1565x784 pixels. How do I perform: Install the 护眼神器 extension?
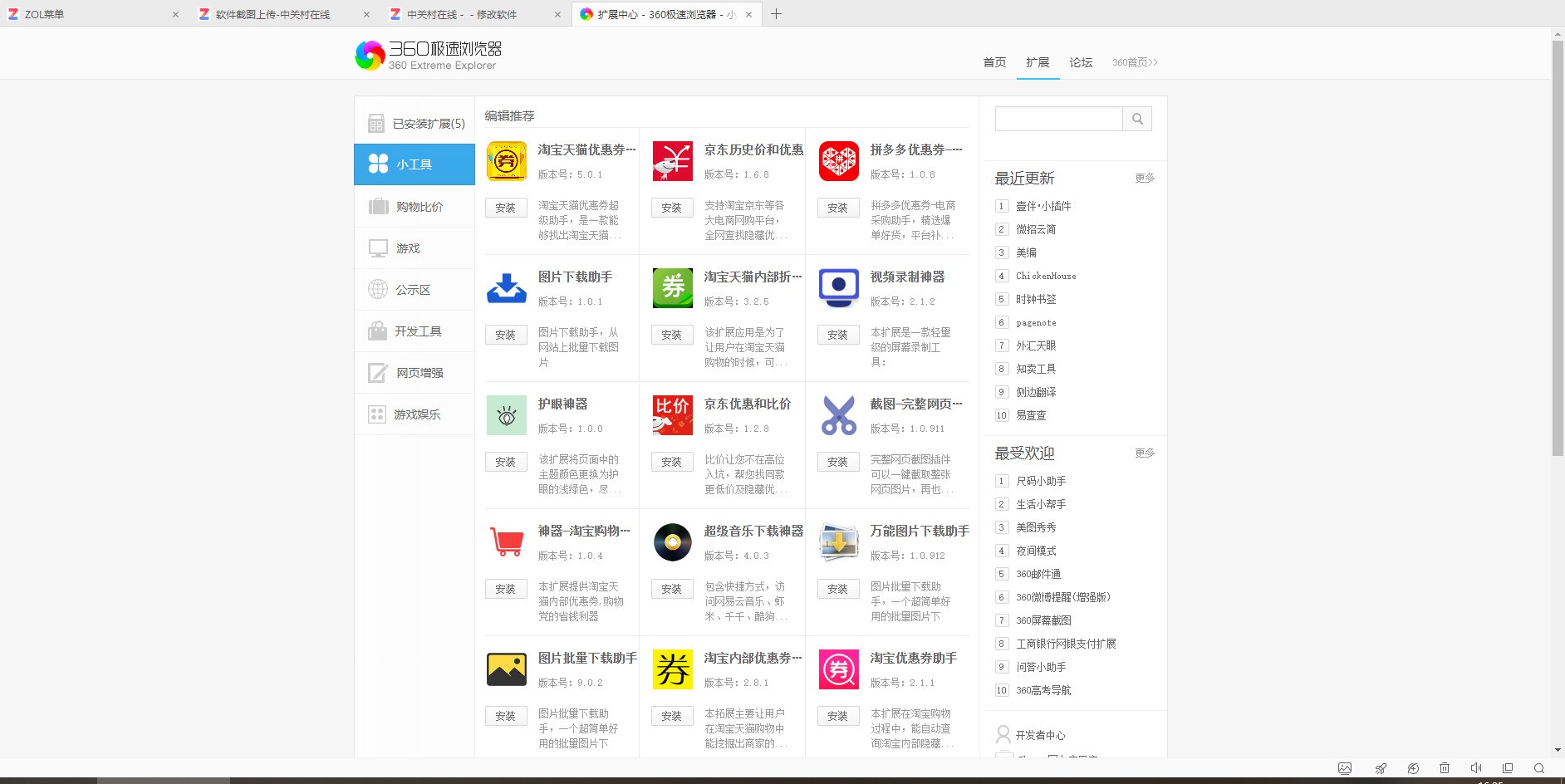(506, 462)
